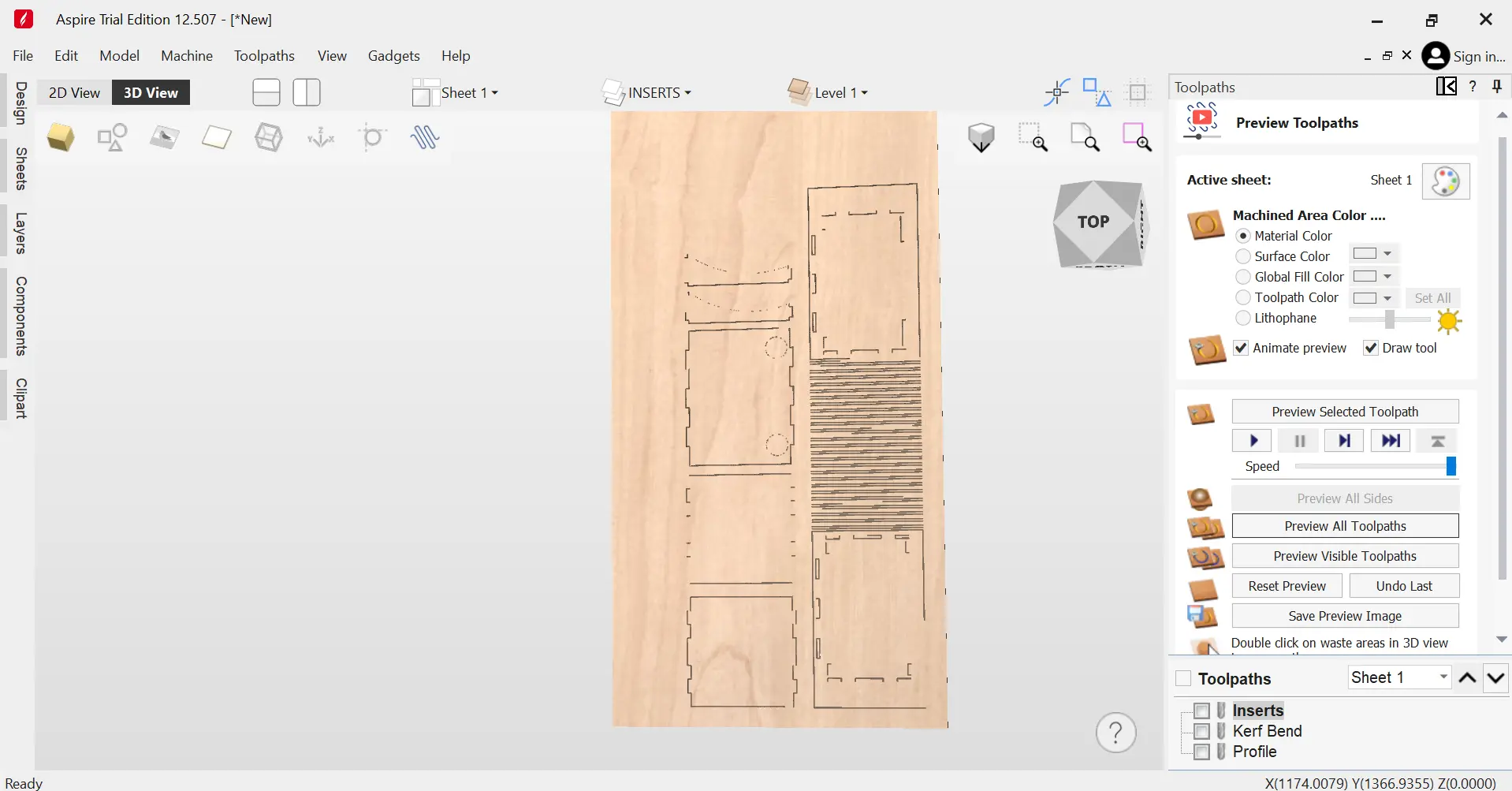Open the material color palette icon
Screen dimensions: 1512x791
[x=1446, y=181]
